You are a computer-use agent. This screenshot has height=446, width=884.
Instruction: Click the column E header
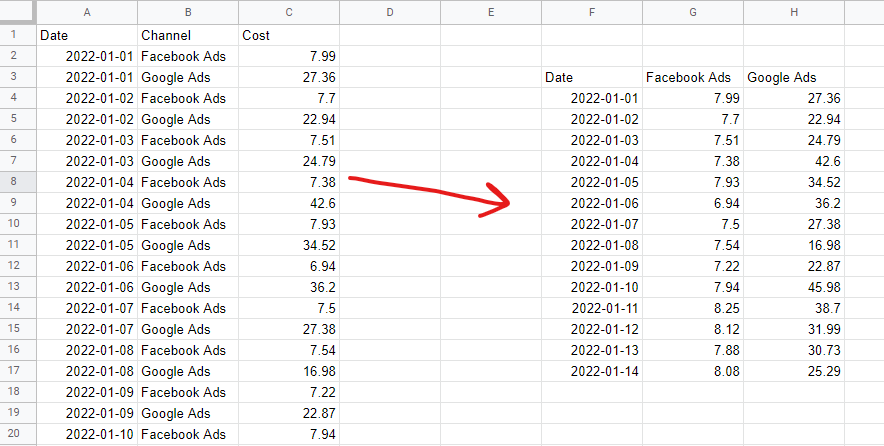[x=491, y=12]
